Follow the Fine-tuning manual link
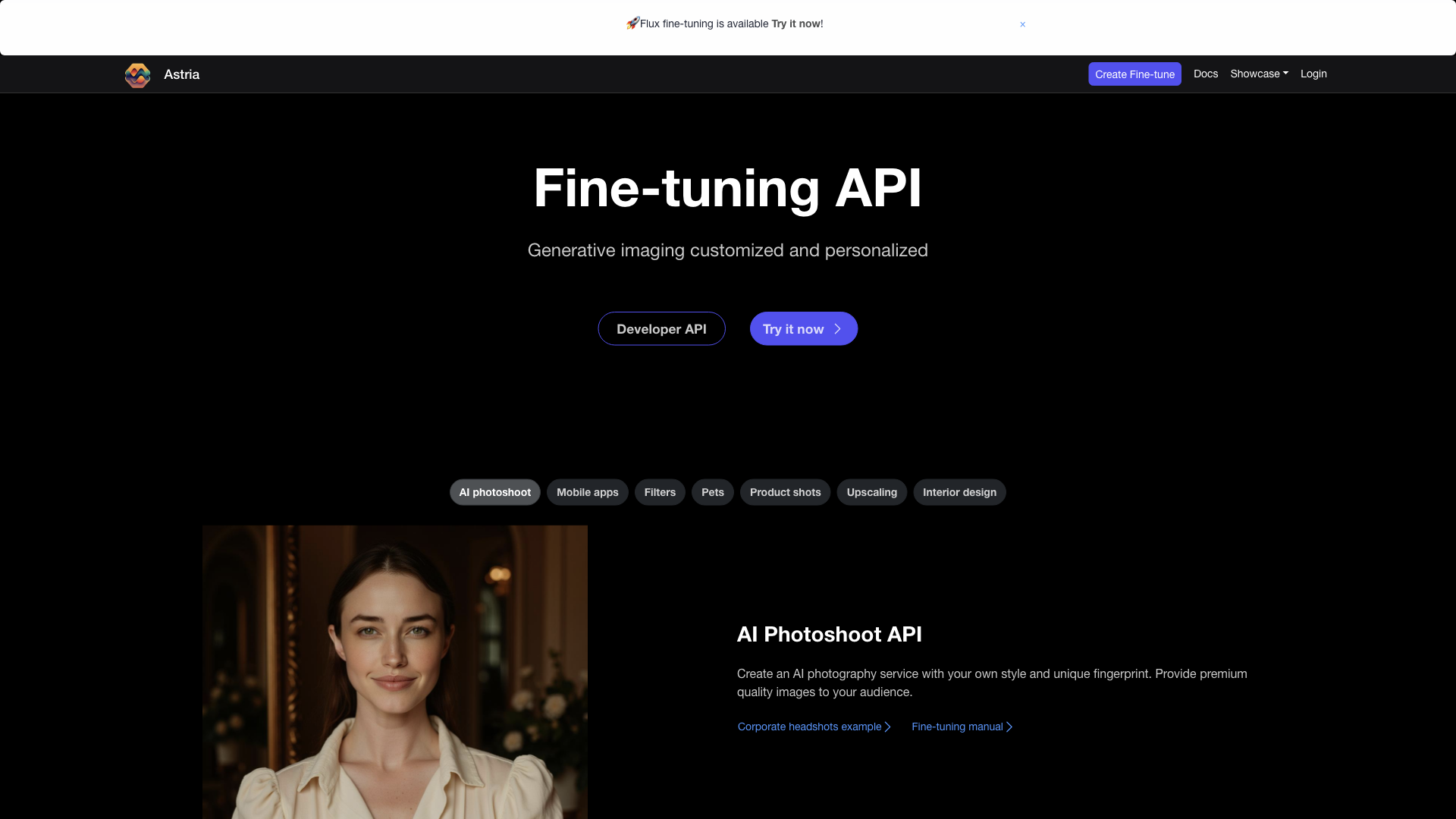The width and height of the screenshot is (1456, 819). point(956,726)
